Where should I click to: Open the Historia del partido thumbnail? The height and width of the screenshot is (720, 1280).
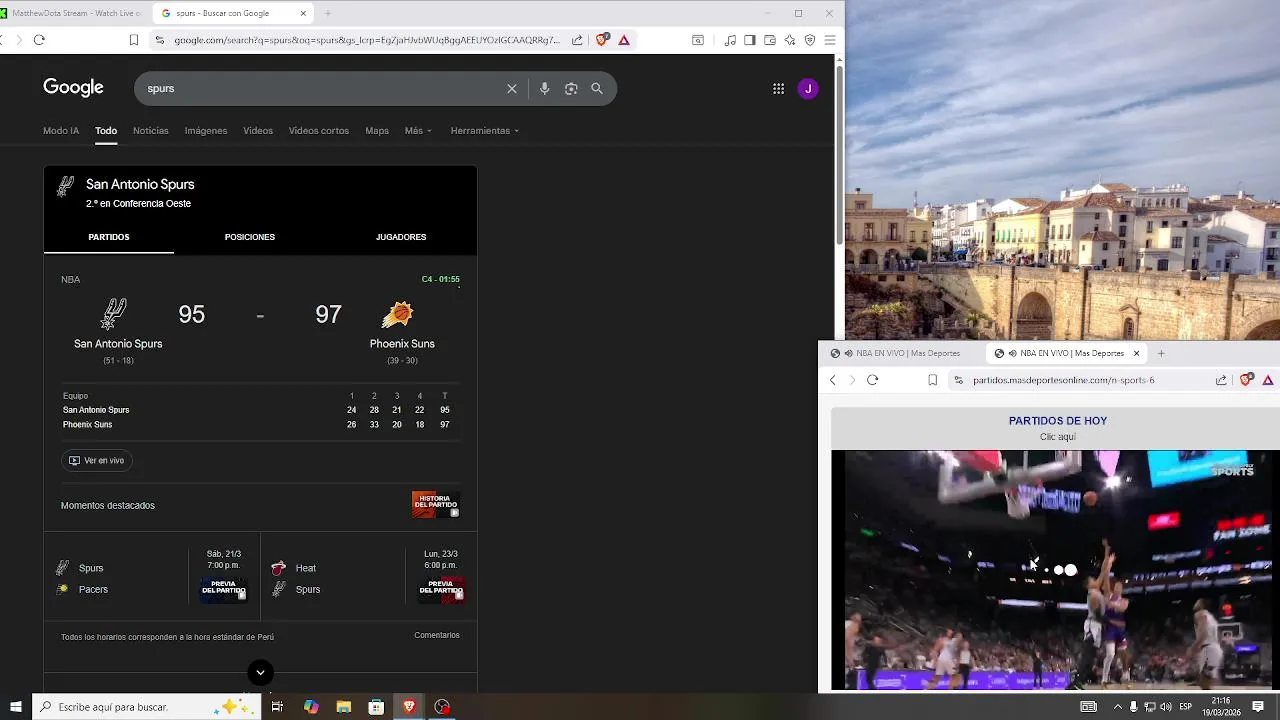(x=436, y=504)
